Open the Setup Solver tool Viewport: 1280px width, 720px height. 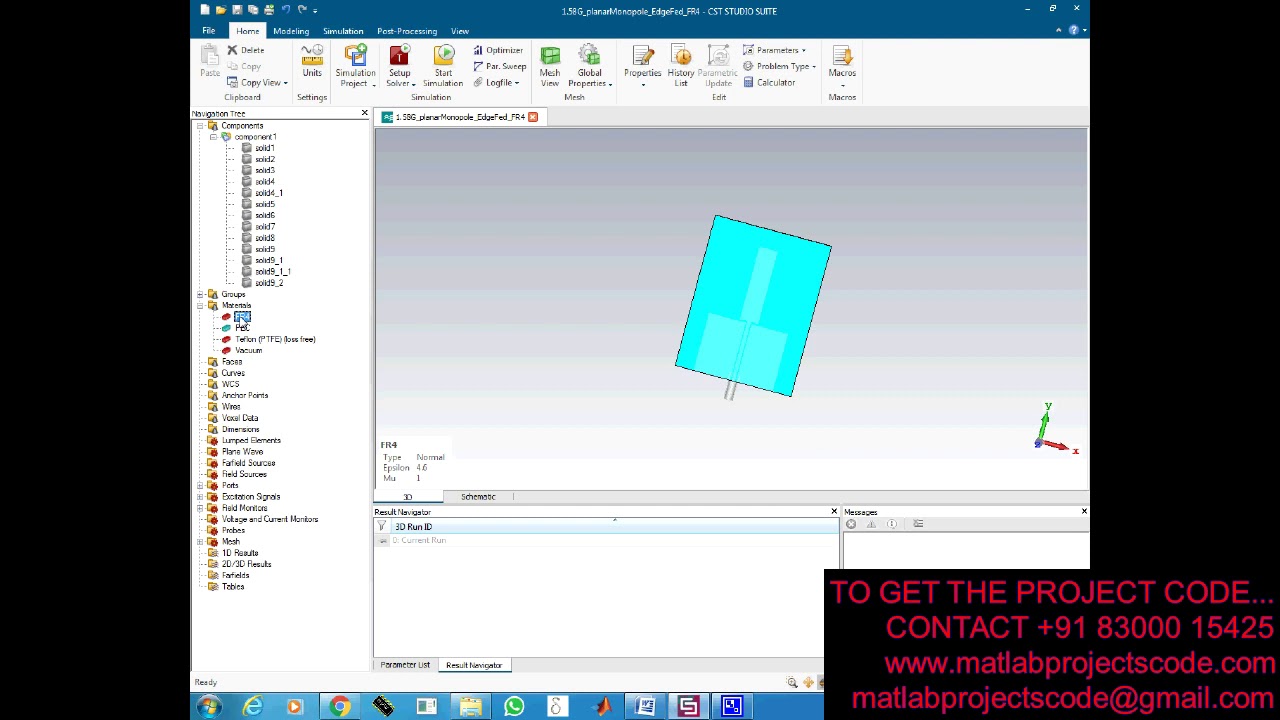pos(399,66)
